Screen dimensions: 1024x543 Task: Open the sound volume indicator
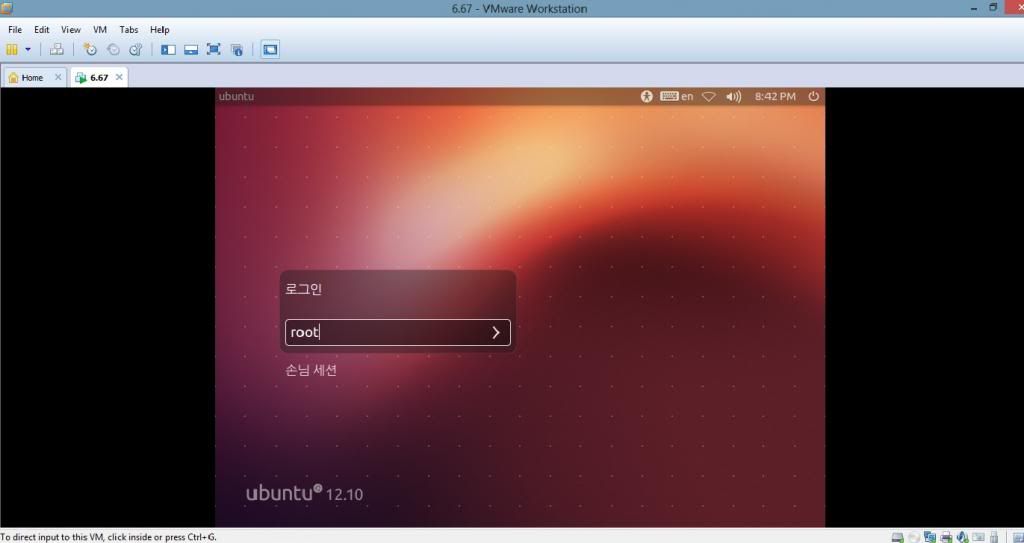tap(733, 96)
